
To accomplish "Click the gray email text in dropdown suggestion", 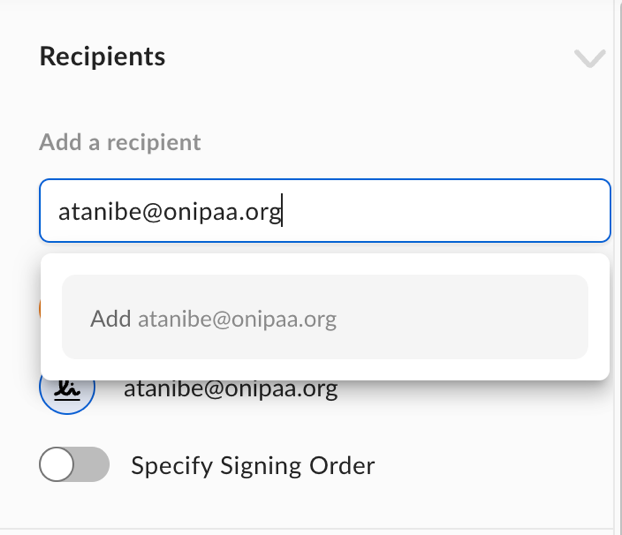I will [237, 319].
